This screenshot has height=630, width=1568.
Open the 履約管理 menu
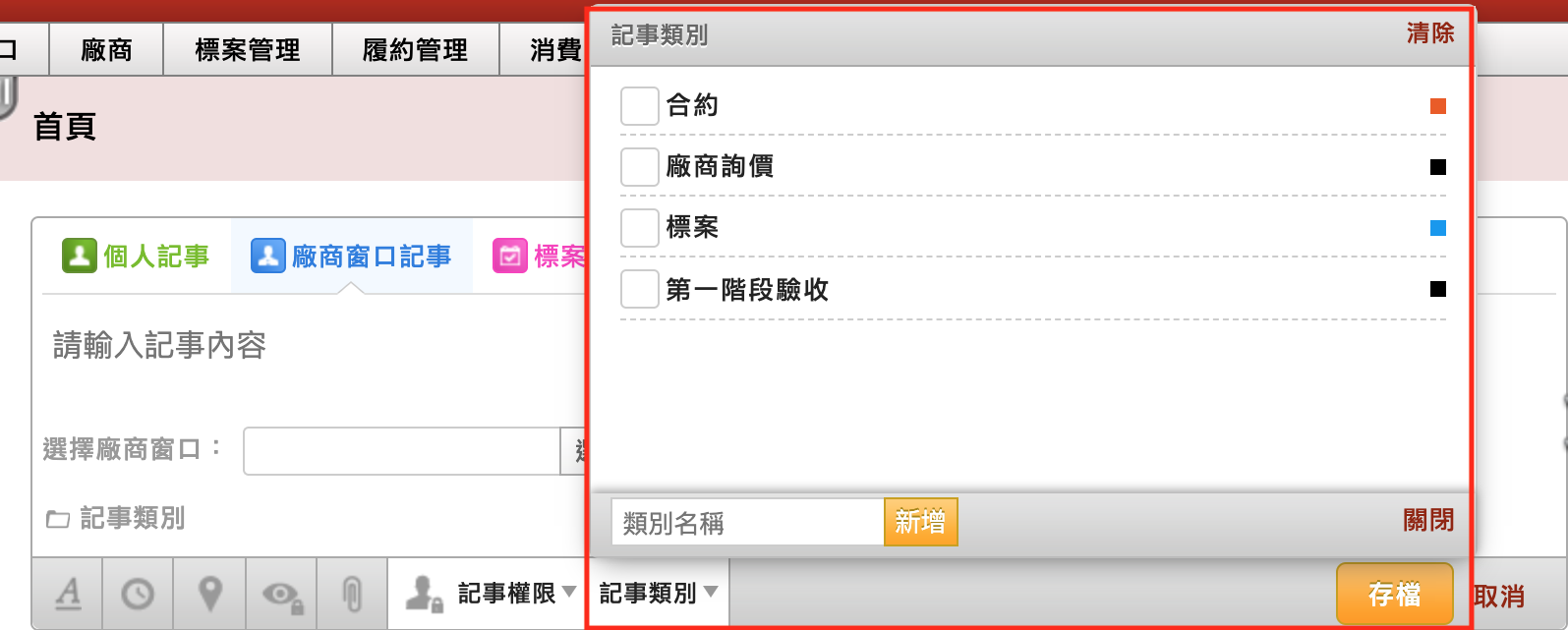416,50
